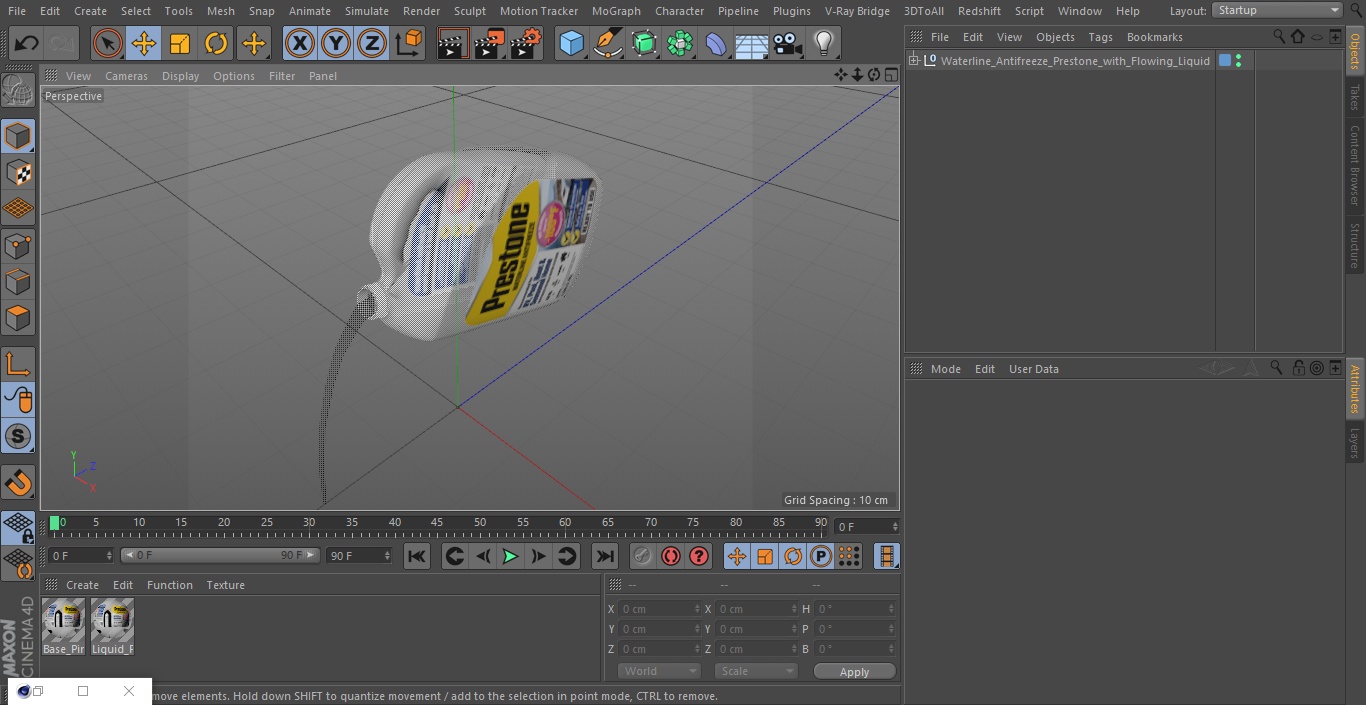This screenshot has height=705, width=1366.
Task: Add a Bend deformer
Action: tap(716, 43)
